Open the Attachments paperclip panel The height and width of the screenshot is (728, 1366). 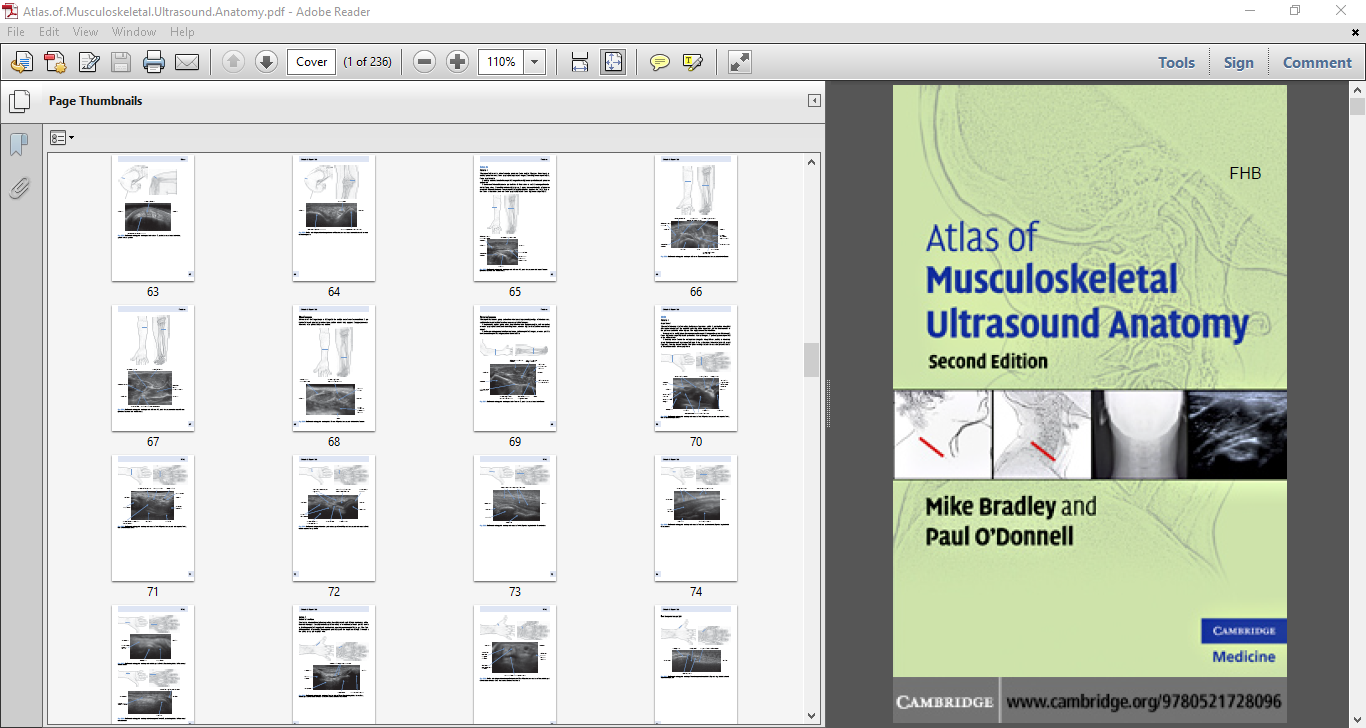point(19,187)
